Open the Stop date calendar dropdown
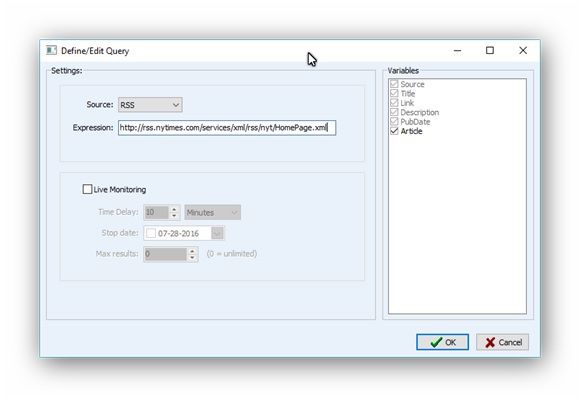This screenshot has height=397, width=580. (217, 233)
